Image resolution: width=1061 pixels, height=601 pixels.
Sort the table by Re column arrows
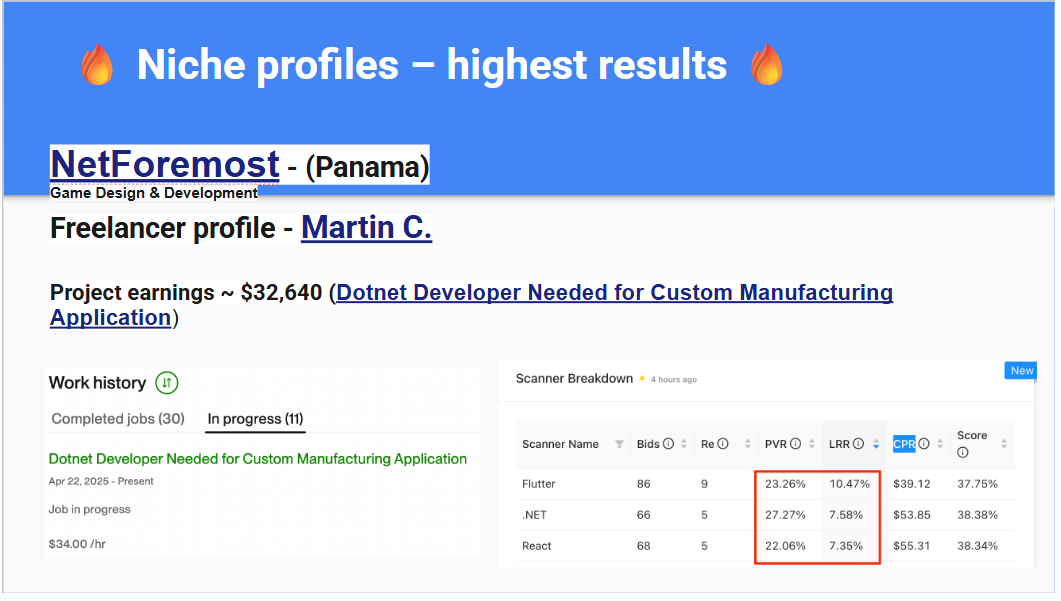748,444
